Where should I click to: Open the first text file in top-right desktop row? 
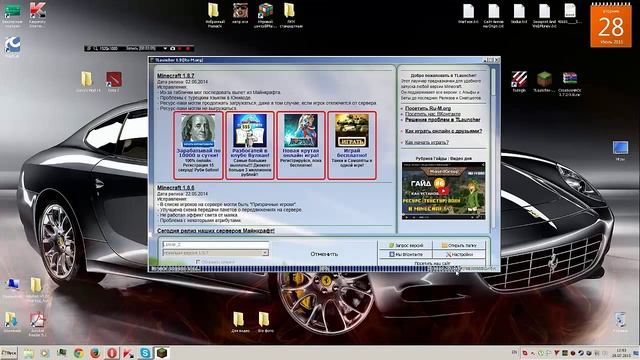coord(468,14)
